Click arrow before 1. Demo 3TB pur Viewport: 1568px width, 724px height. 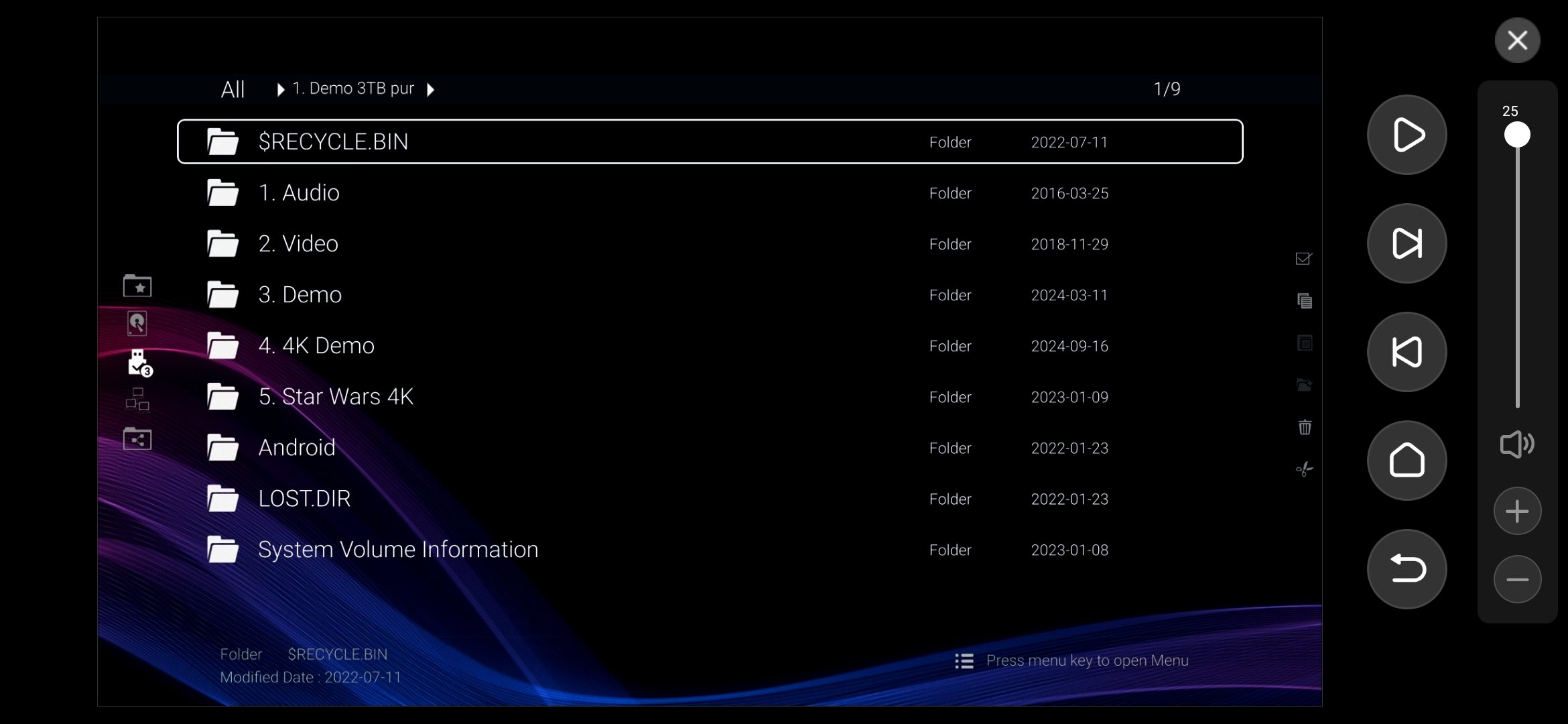click(281, 89)
